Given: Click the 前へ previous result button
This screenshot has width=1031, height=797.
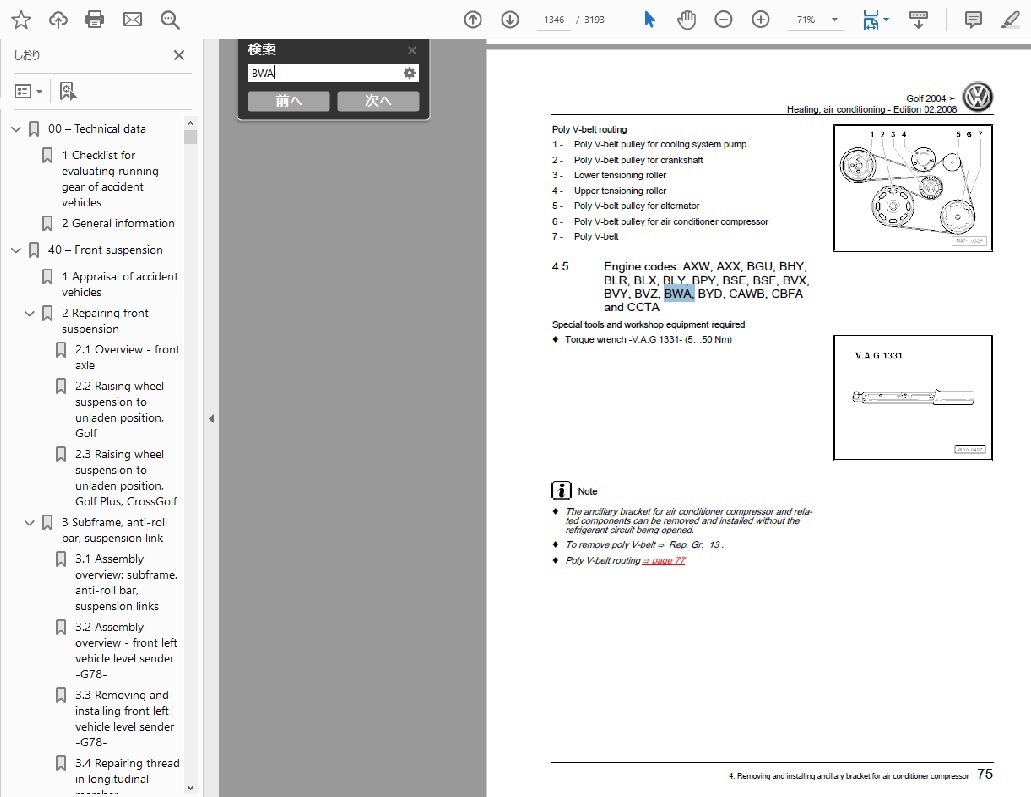Looking at the screenshot, I should [x=289, y=101].
